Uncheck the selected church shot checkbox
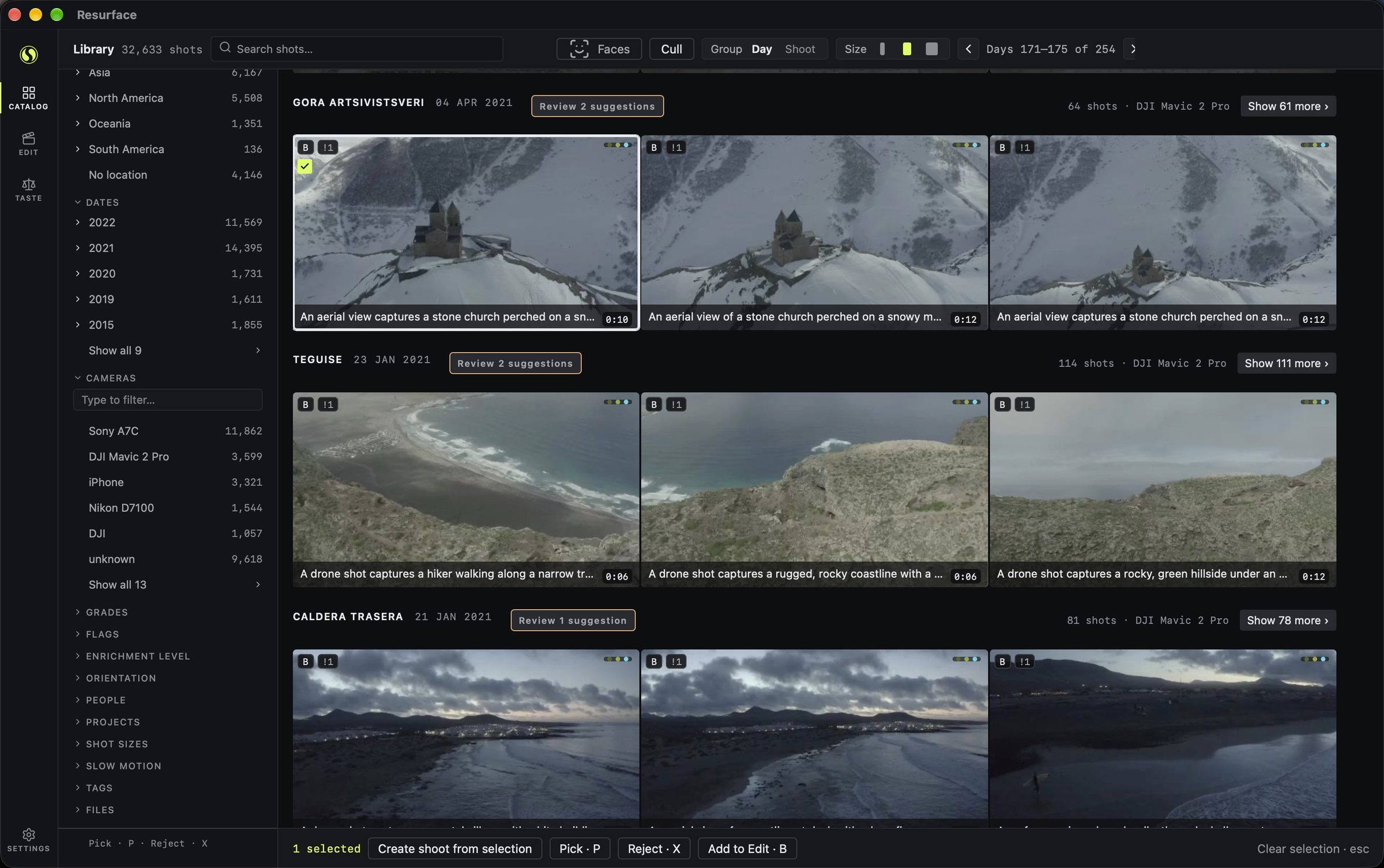 [x=305, y=167]
